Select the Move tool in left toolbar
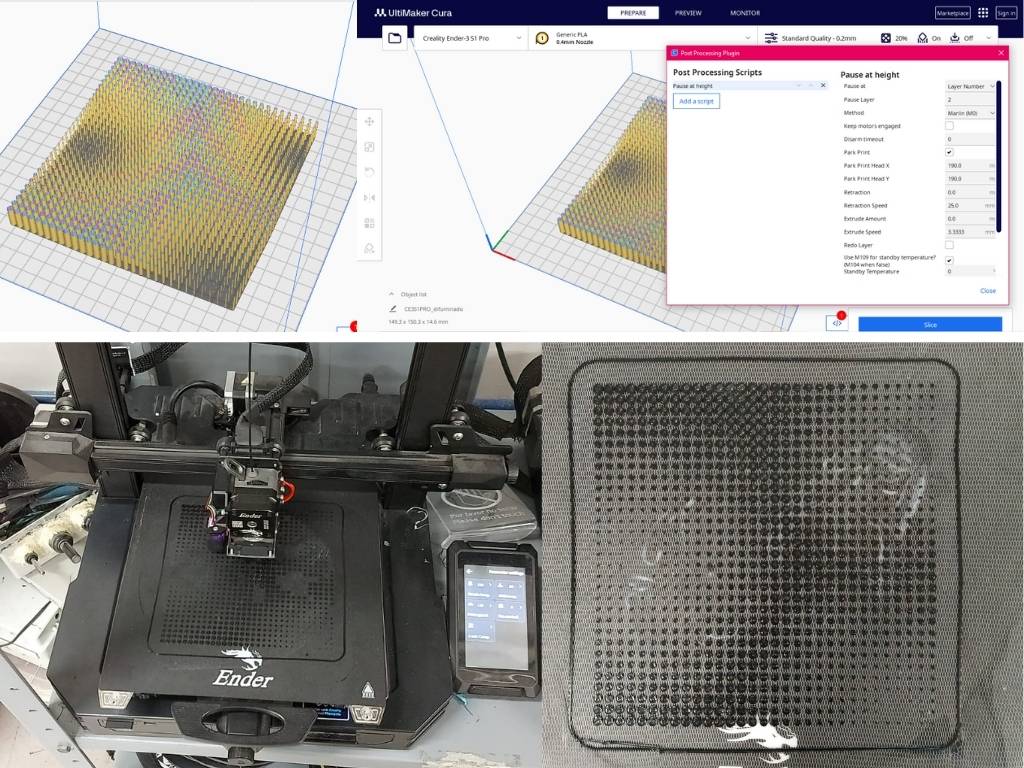The width and height of the screenshot is (1024, 768). 370,122
